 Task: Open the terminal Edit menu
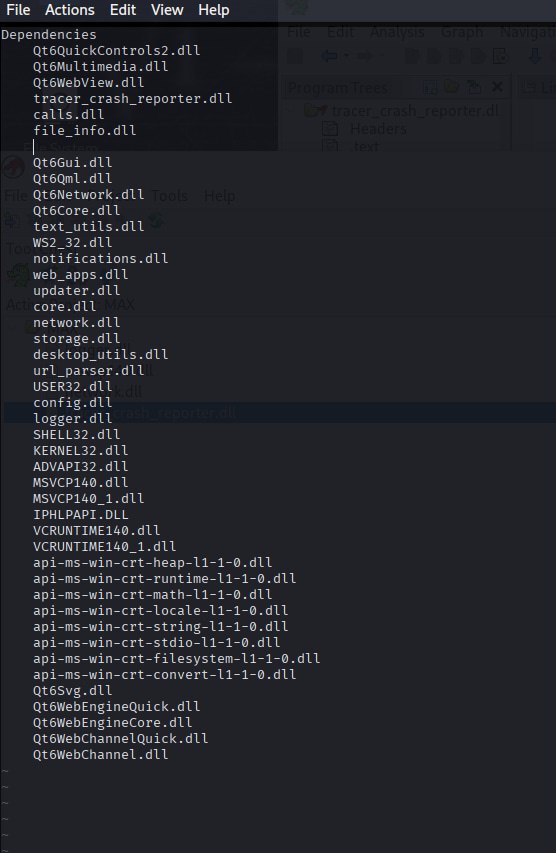pyautogui.click(x=122, y=10)
